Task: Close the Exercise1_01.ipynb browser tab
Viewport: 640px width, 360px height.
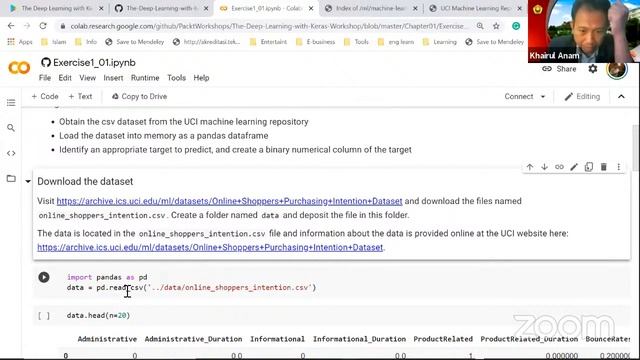Action: pos(311,8)
